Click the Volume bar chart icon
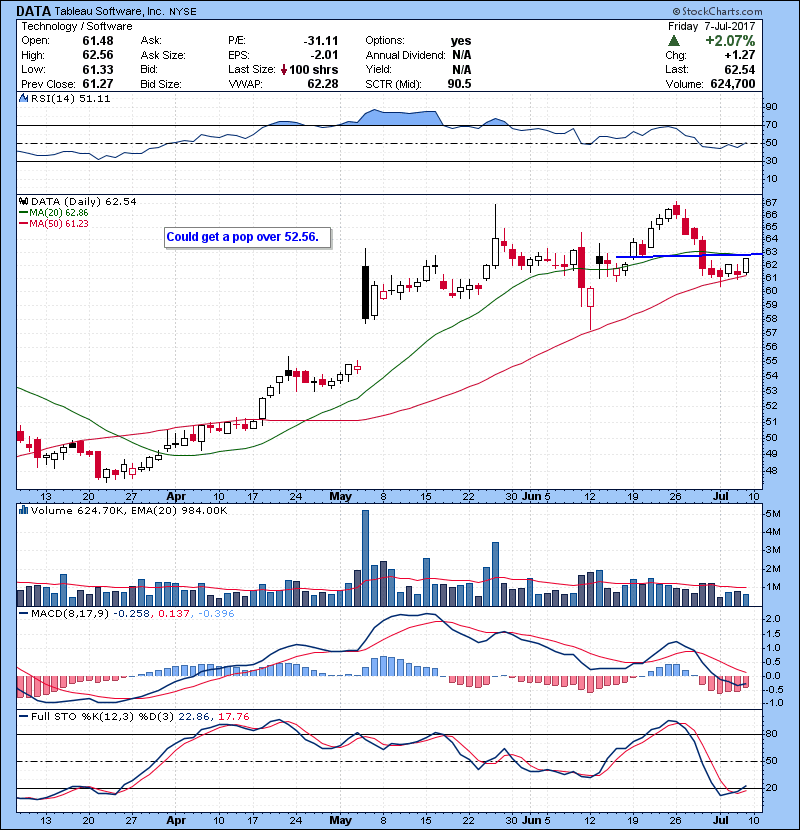The image size is (800, 830). click(23, 511)
